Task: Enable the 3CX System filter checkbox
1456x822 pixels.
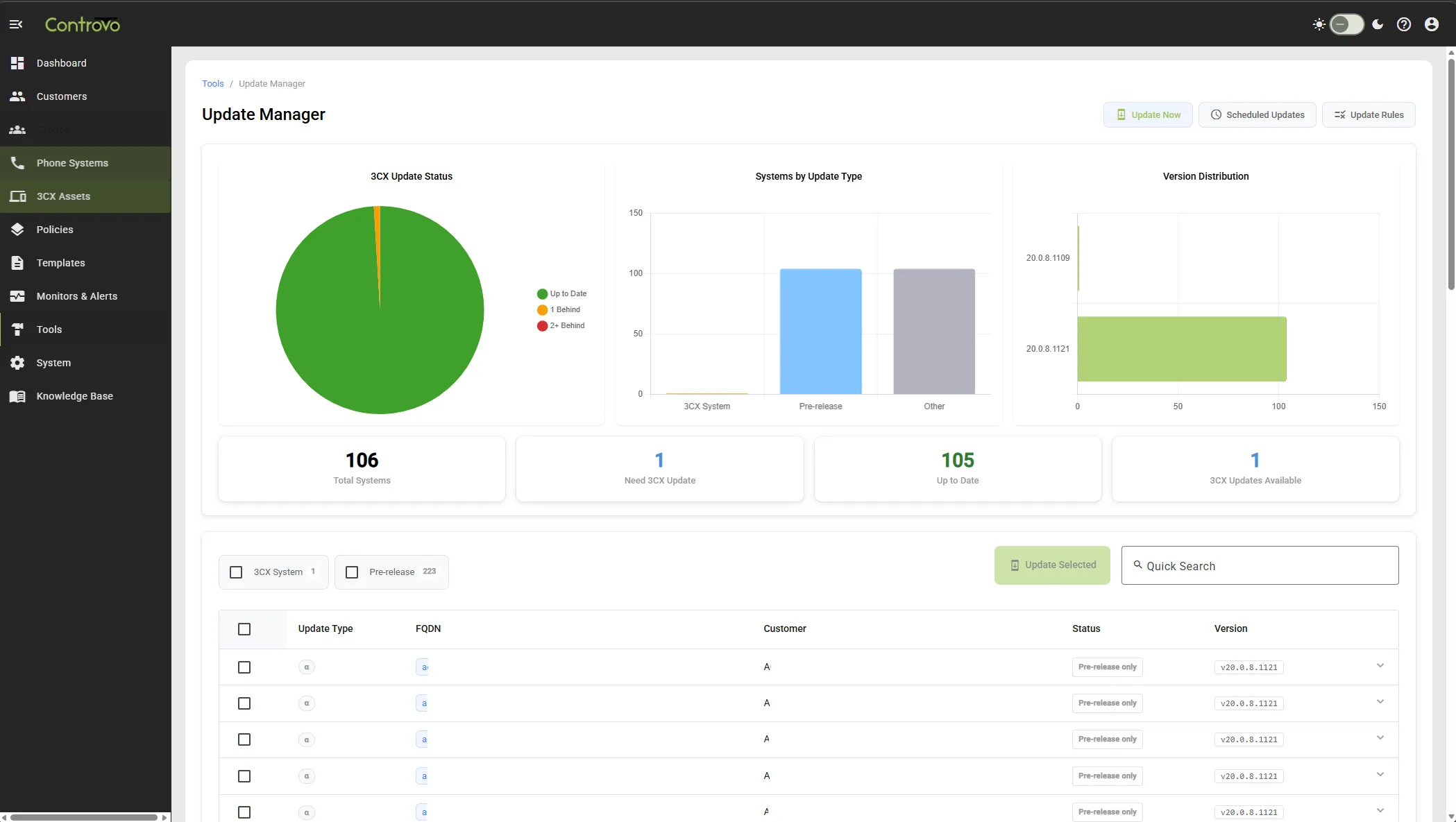Action: [236, 572]
